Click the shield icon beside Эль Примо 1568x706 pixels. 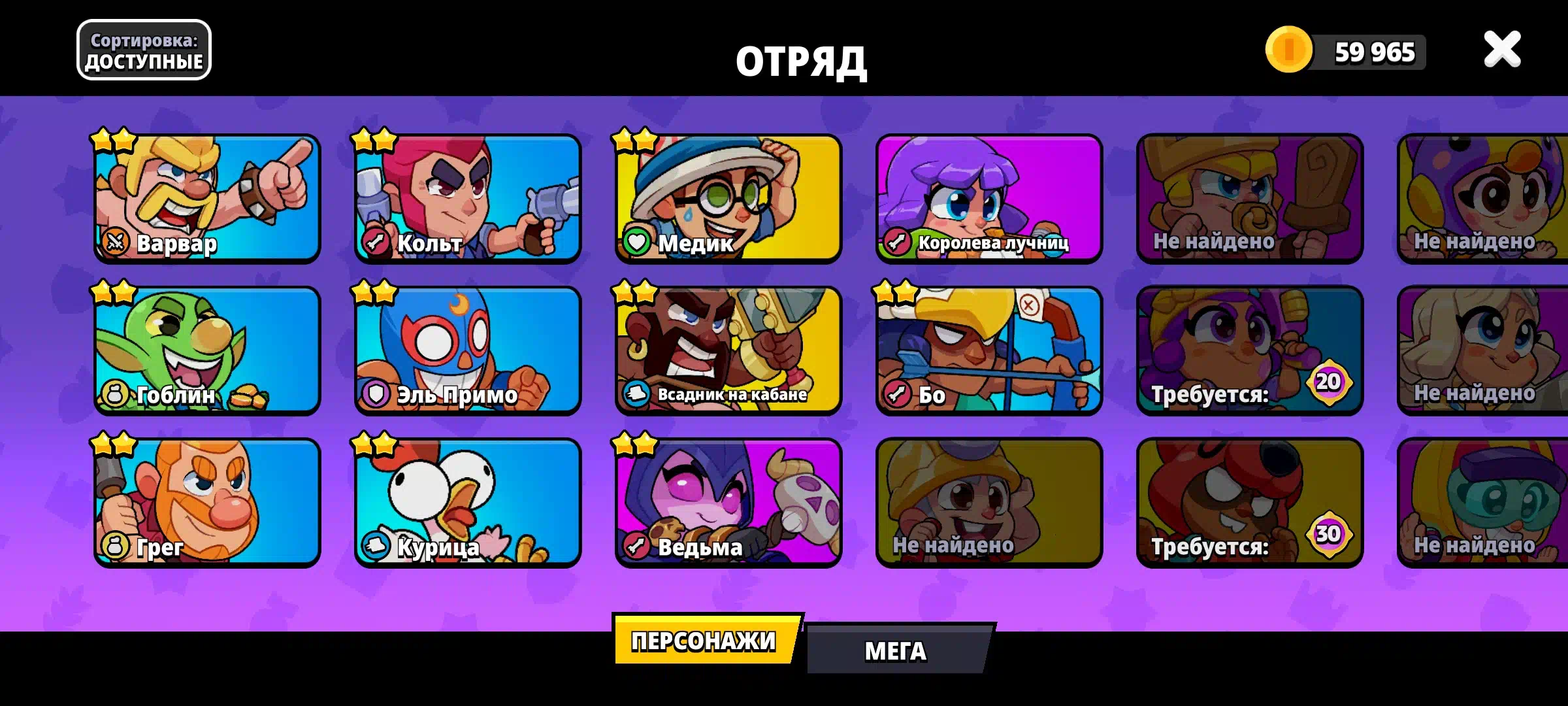click(376, 394)
